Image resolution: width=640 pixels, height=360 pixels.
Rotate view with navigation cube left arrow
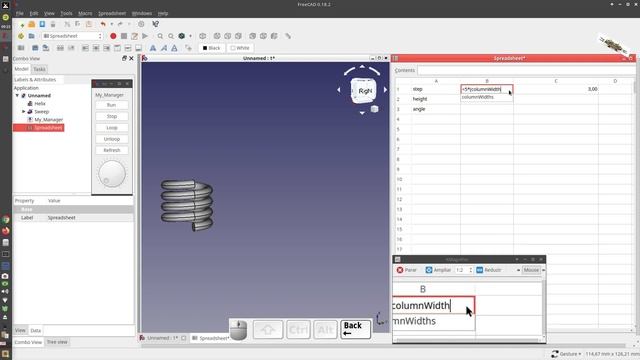click(x=339, y=89)
